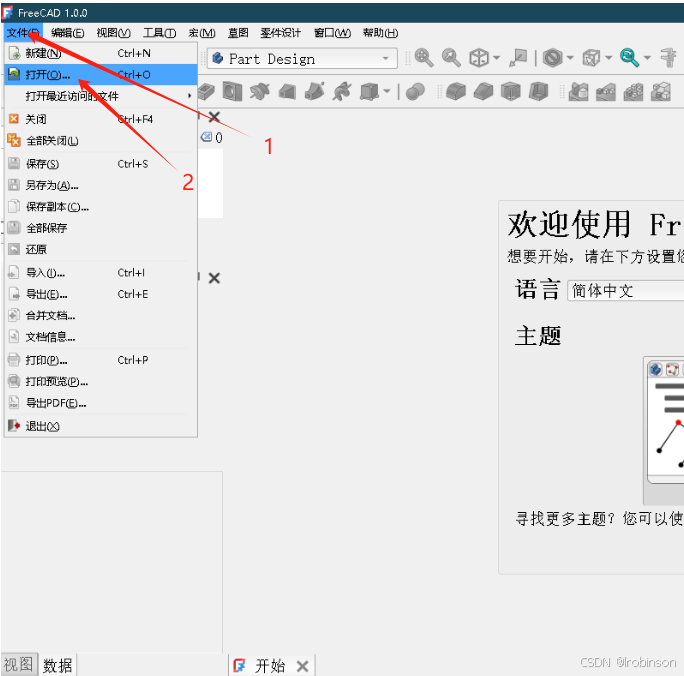
Task: Expand the standard views dropdown arrow
Action: tap(496, 58)
